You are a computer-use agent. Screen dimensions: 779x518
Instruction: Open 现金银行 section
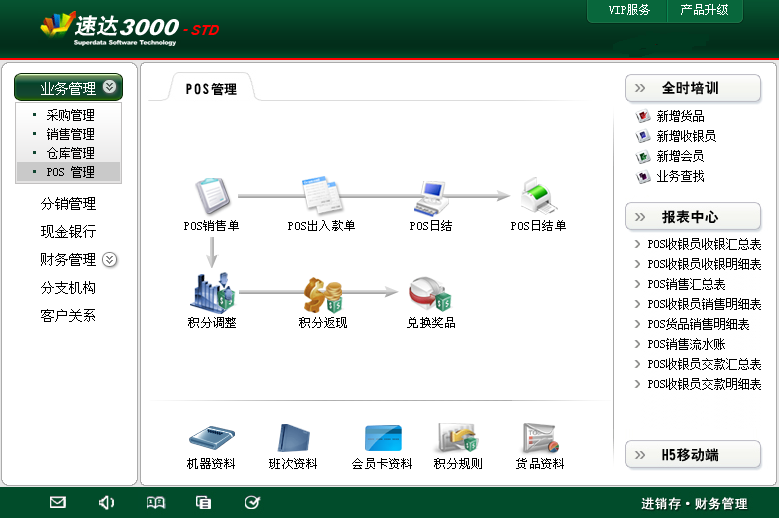pos(69,231)
